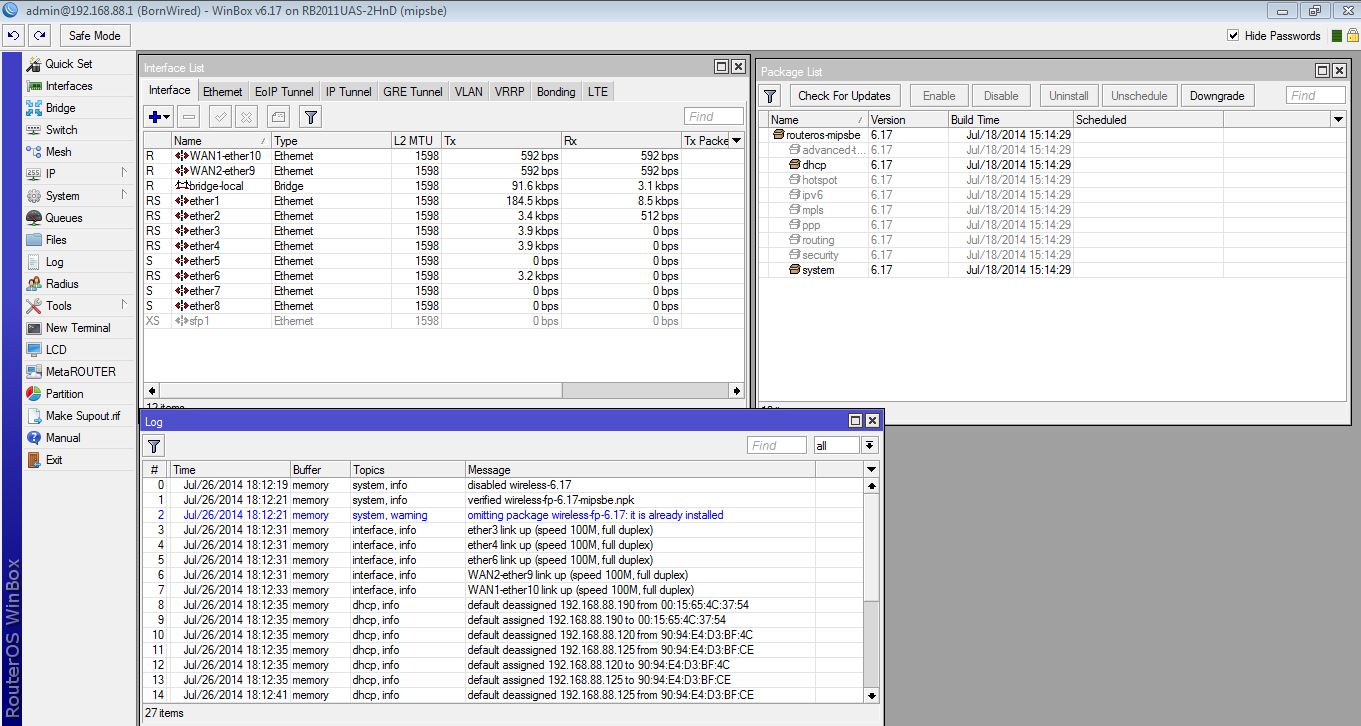Open the comment icon in Interface List toolbar
This screenshot has height=726, width=1361.
[x=279, y=117]
